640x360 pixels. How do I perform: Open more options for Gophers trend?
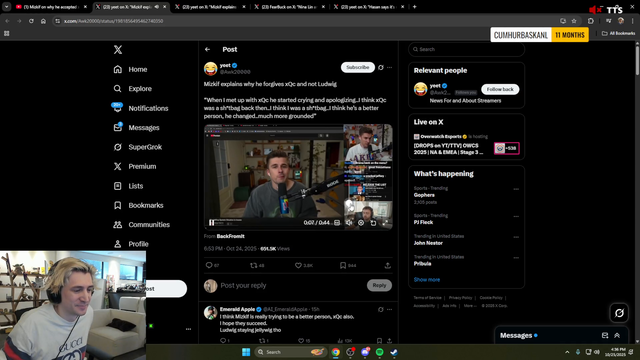[516, 189]
